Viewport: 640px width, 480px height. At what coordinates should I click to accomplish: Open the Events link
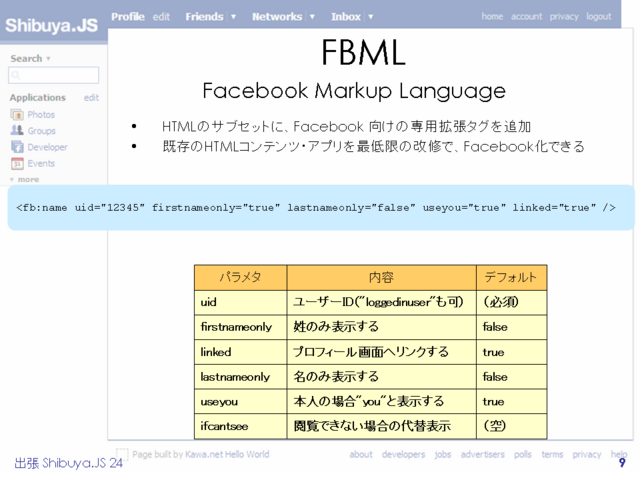(x=41, y=163)
